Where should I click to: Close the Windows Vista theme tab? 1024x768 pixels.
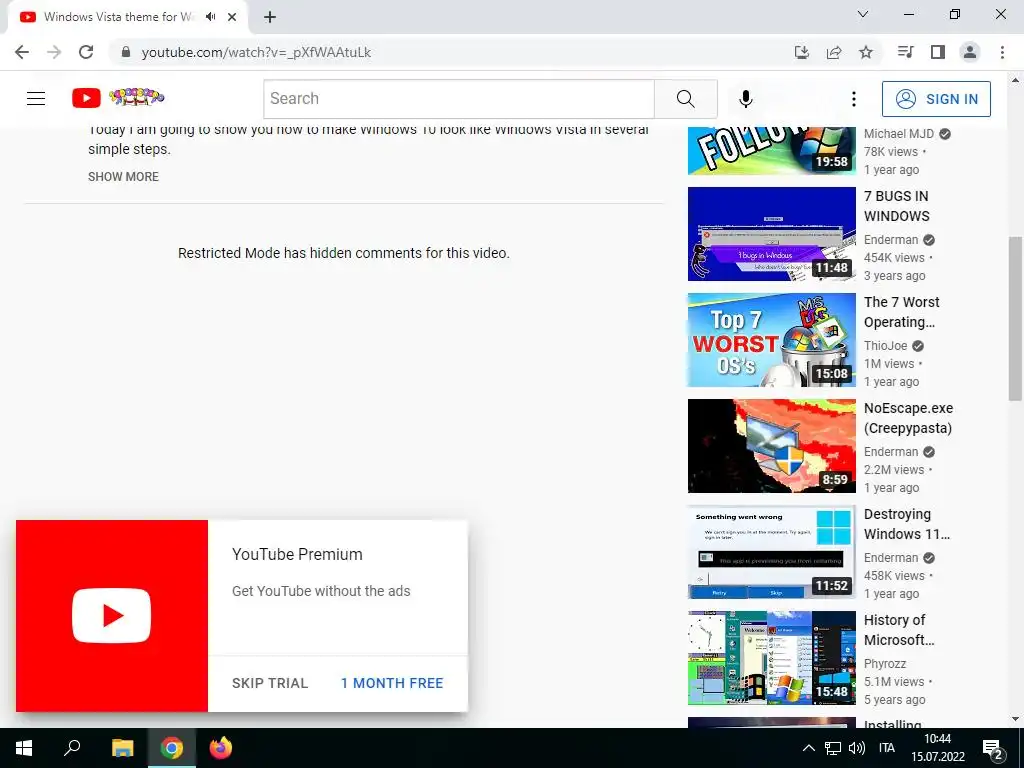click(232, 17)
